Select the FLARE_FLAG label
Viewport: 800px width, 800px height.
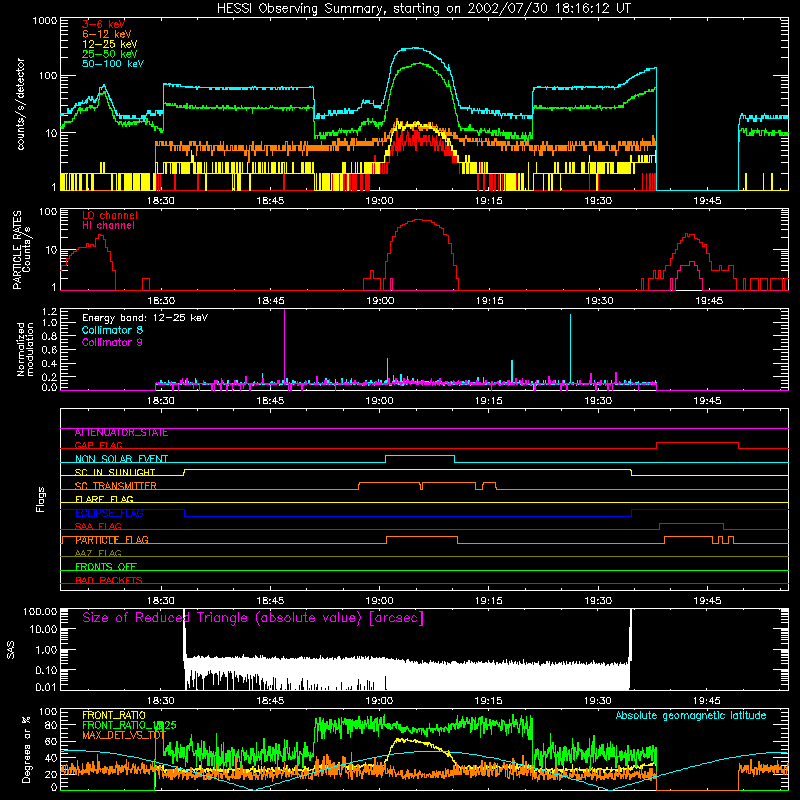pyautogui.click(x=104, y=499)
